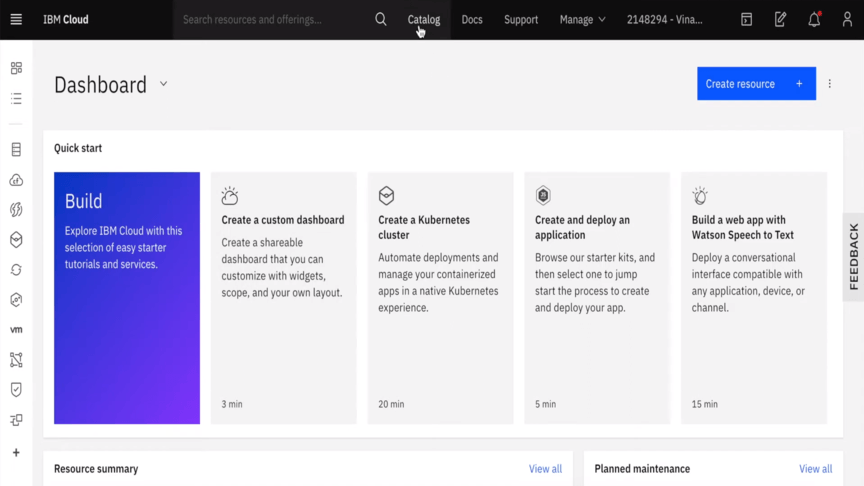View all in Resource summary
Image resolution: width=864 pixels, height=486 pixels.
click(545, 469)
